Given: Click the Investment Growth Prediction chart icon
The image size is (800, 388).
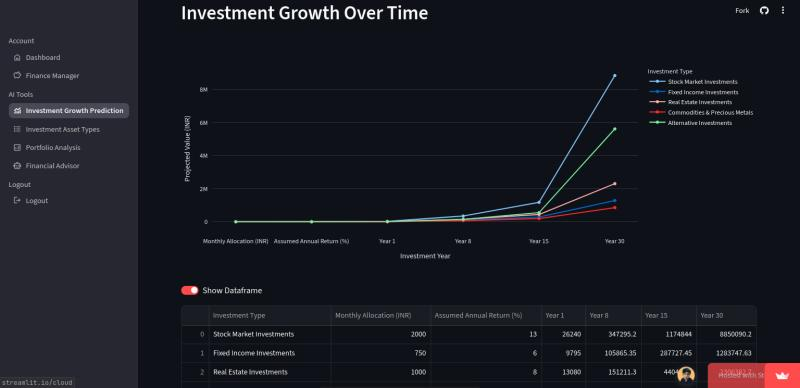Looking at the screenshot, I should (17, 111).
